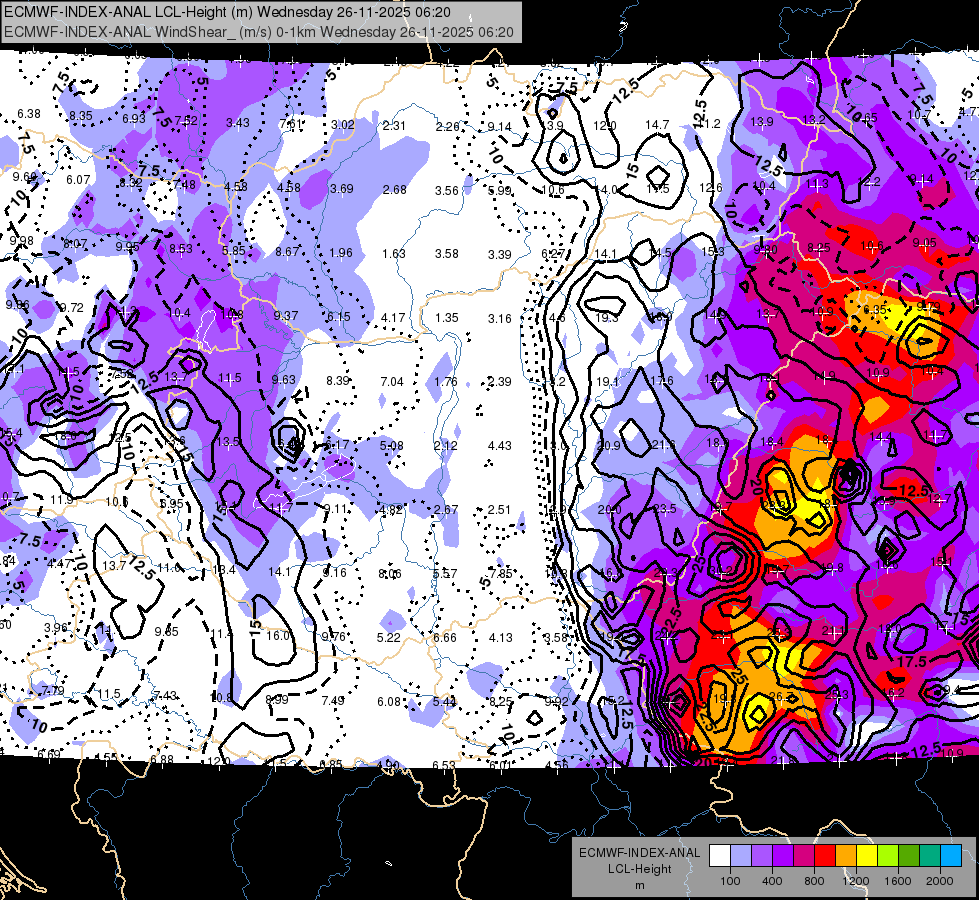Viewport: 979px width, 900px height.
Task: Click the grid value 2.26
Action: click(448, 127)
